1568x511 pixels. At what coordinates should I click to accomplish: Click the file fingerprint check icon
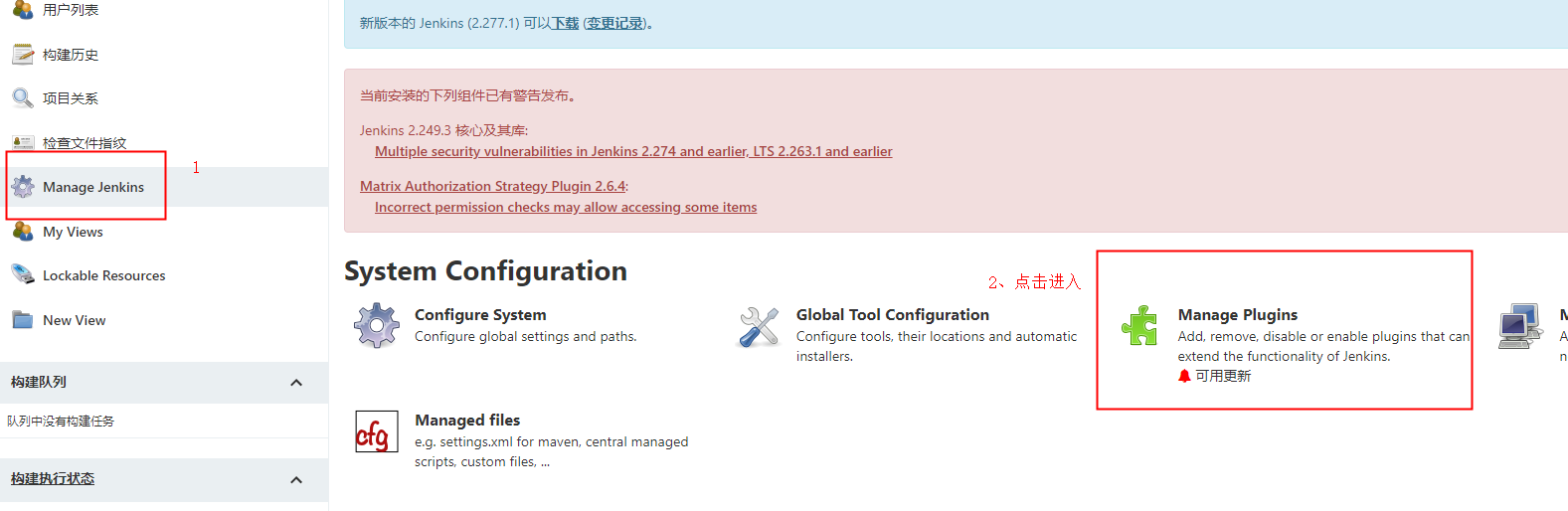22,142
